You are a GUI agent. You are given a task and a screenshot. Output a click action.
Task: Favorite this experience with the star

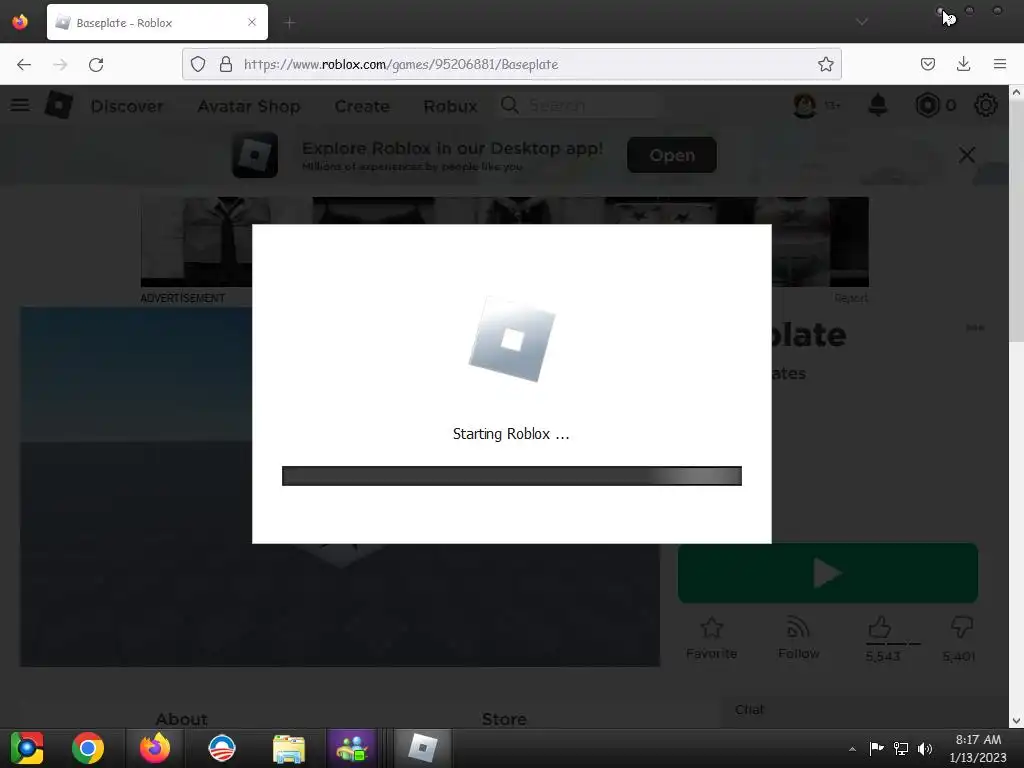pos(711,638)
